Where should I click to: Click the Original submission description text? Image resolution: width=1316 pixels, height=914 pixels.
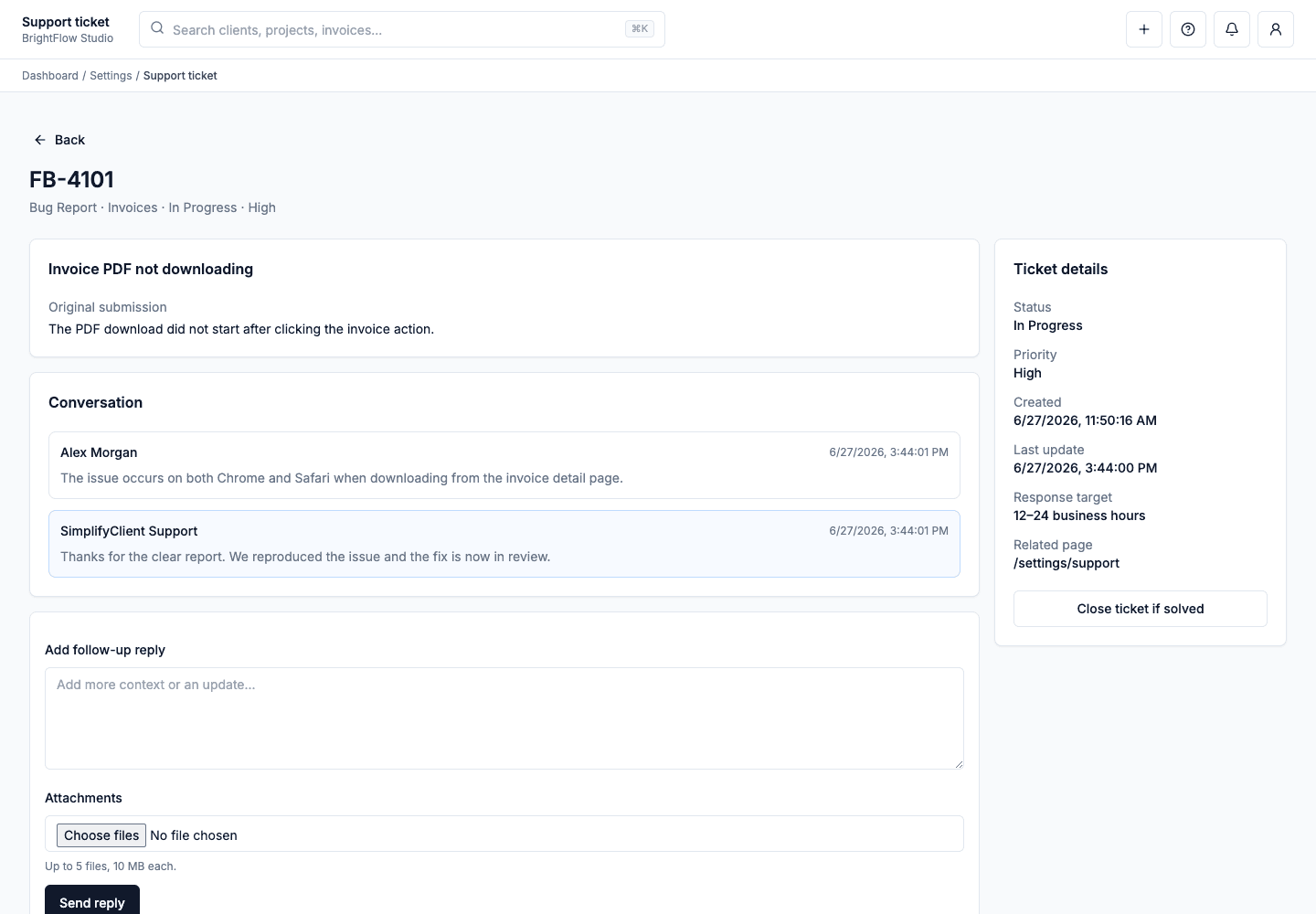[x=241, y=329]
